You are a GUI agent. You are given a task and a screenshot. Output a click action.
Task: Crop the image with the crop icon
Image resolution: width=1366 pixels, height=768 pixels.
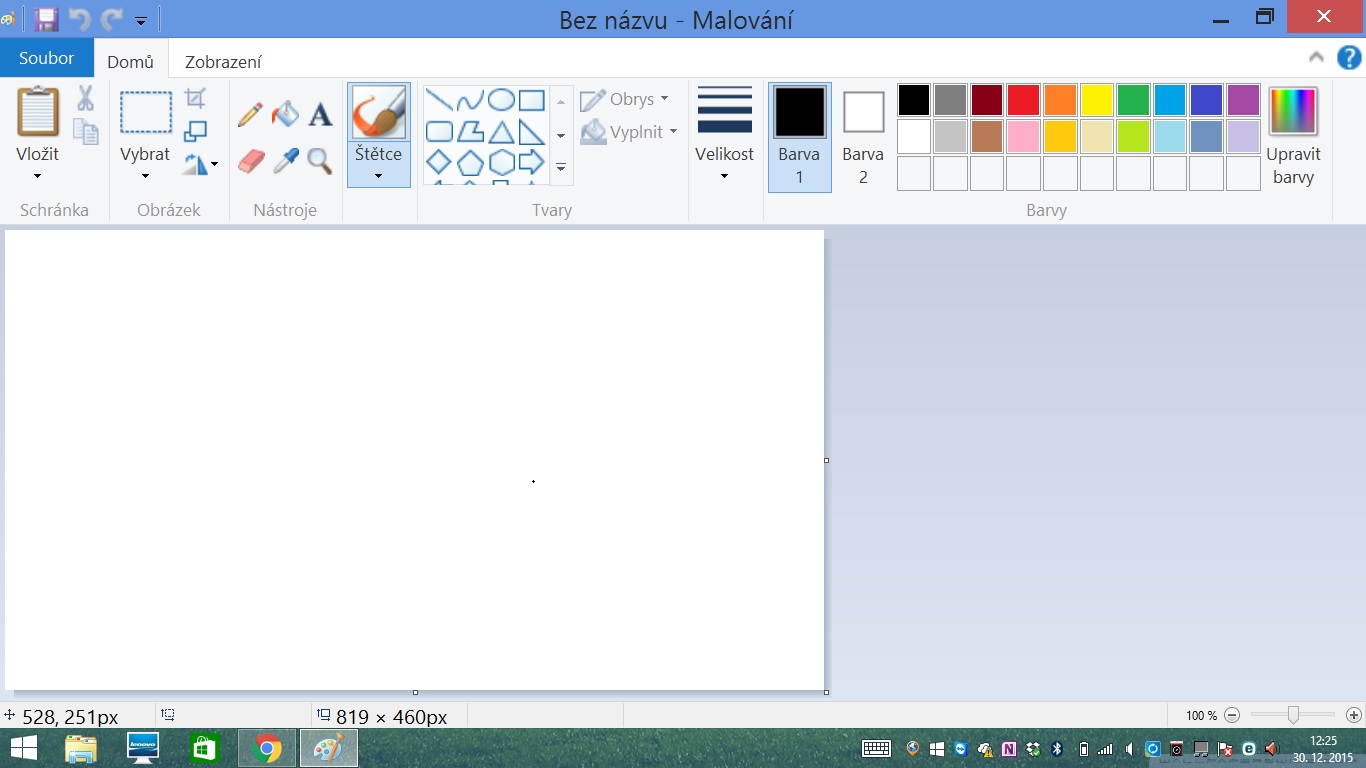click(196, 98)
